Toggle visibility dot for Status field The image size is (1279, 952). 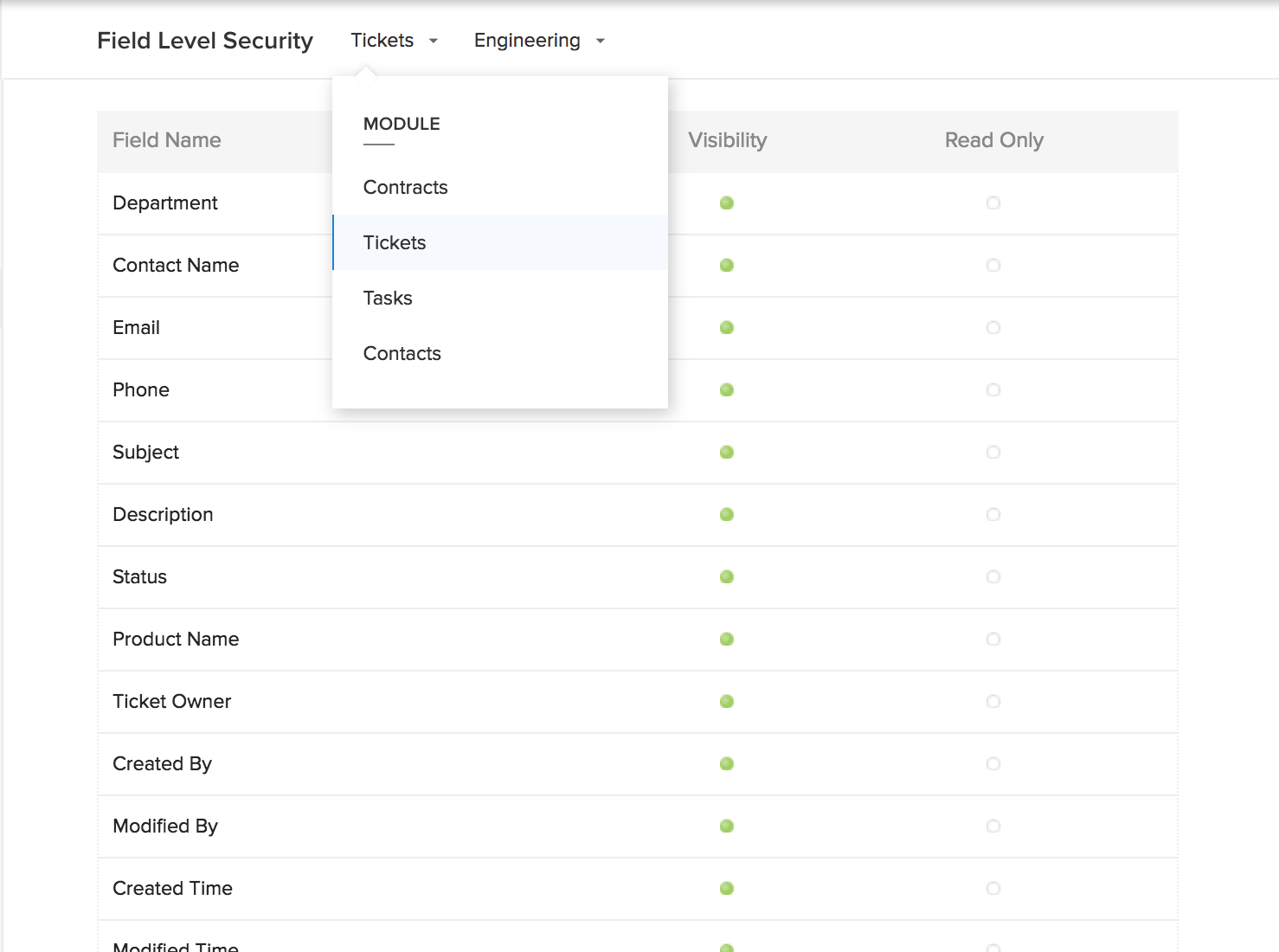(x=727, y=576)
